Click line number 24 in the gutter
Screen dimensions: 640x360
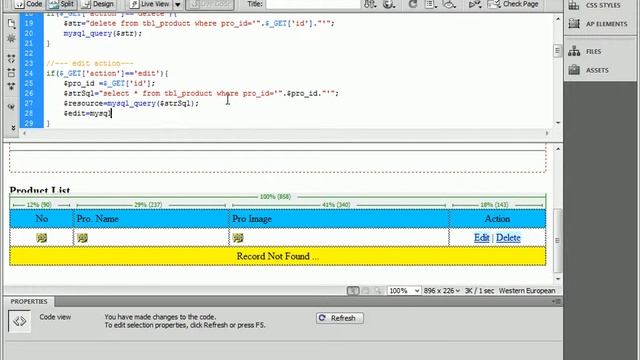pyautogui.click(x=29, y=73)
